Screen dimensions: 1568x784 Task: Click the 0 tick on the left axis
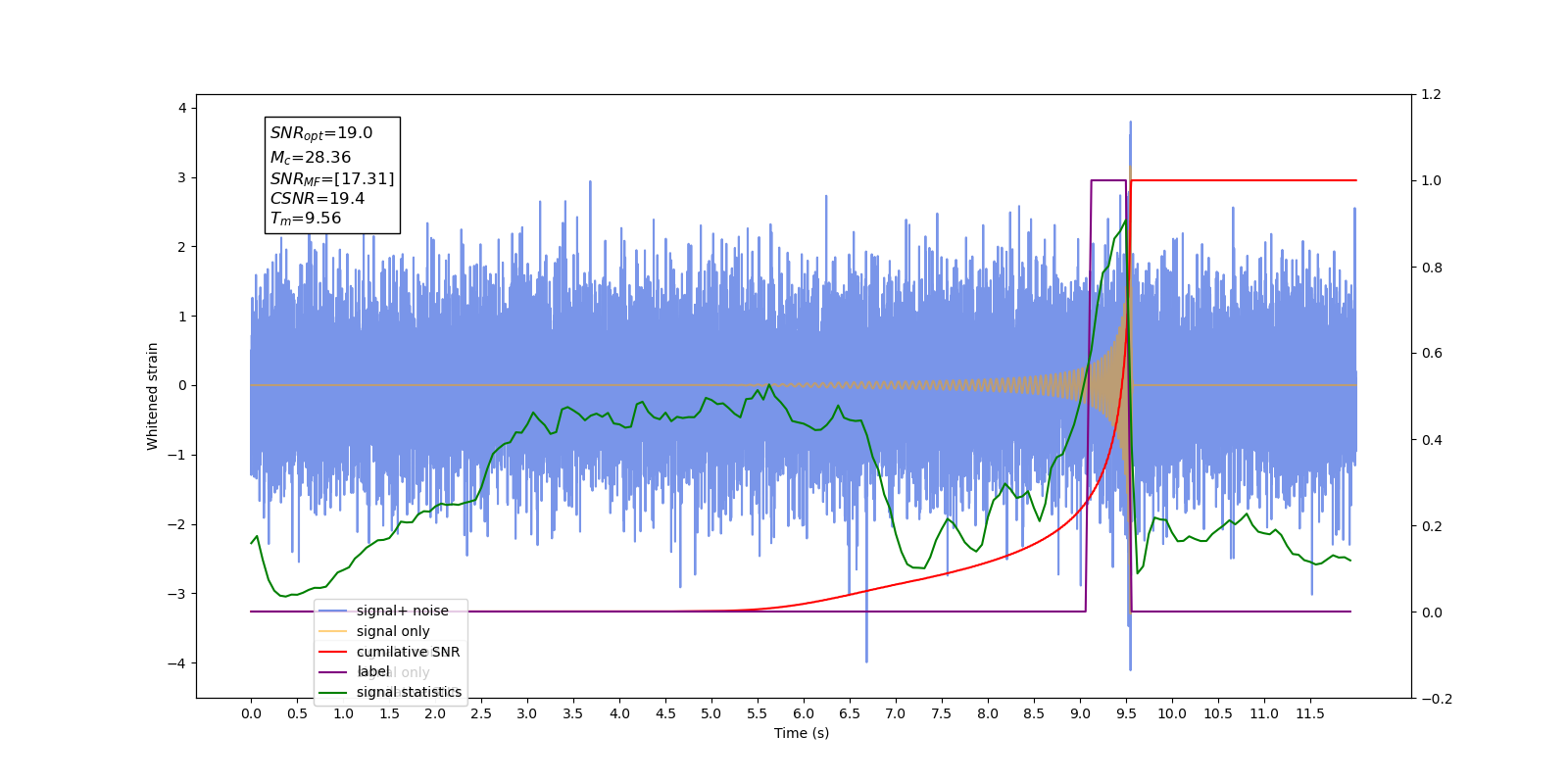[x=182, y=385]
